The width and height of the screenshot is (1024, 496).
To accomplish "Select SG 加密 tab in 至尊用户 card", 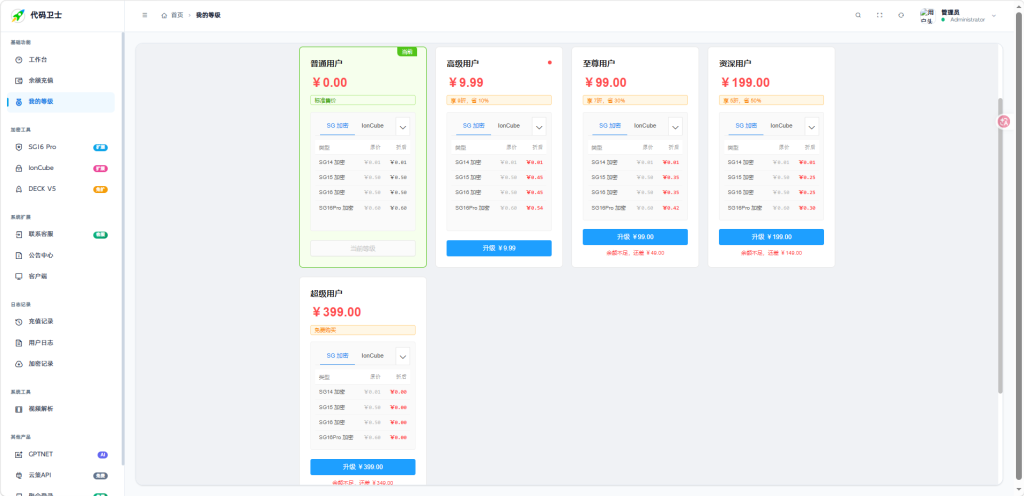I will tap(610, 126).
